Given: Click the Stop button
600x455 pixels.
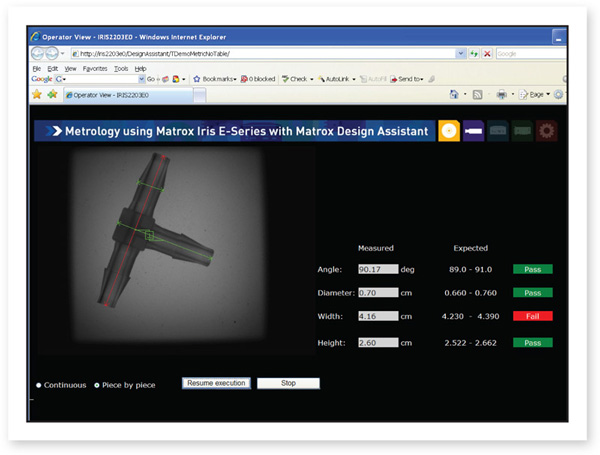Looking at the screenshot, I should 288,383.
